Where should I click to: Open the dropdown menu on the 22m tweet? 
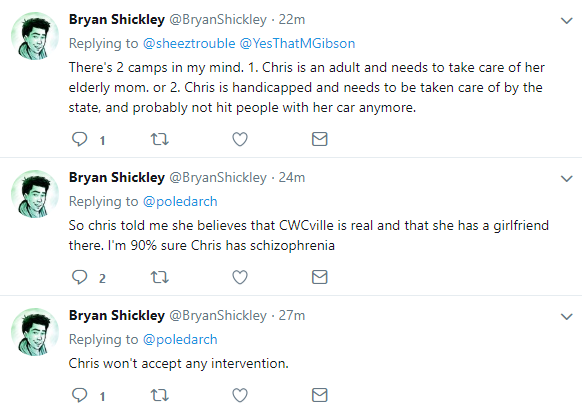click(566, 21)
